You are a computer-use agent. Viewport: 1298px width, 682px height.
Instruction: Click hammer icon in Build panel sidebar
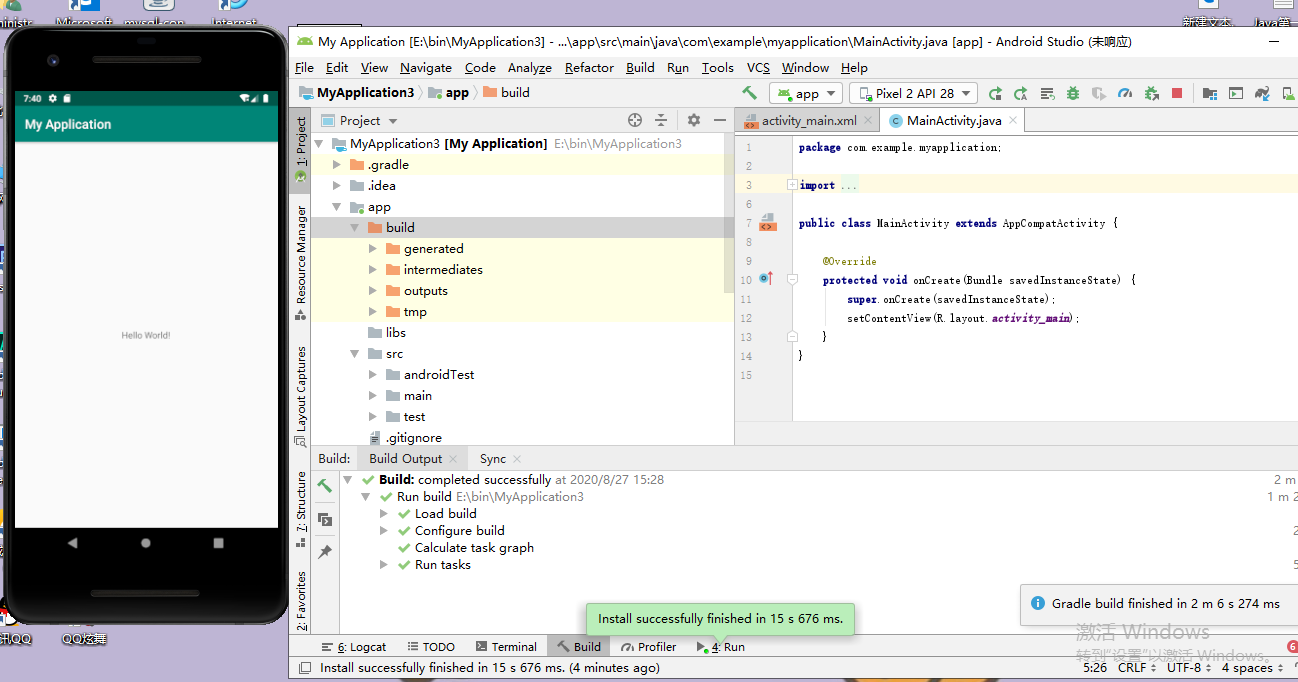click(x=325, y=486)
